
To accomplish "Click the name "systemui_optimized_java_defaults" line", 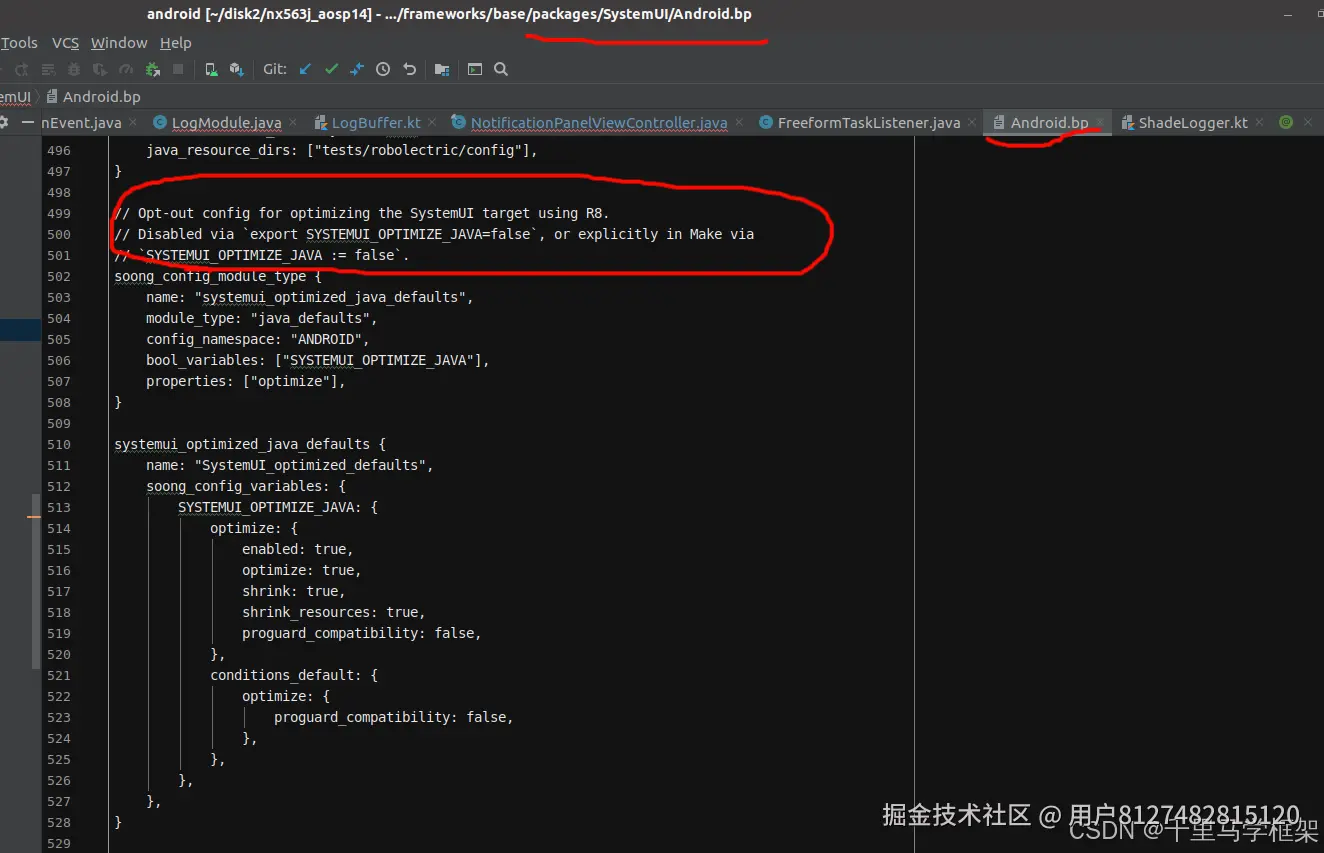I will tap(309, 297).
